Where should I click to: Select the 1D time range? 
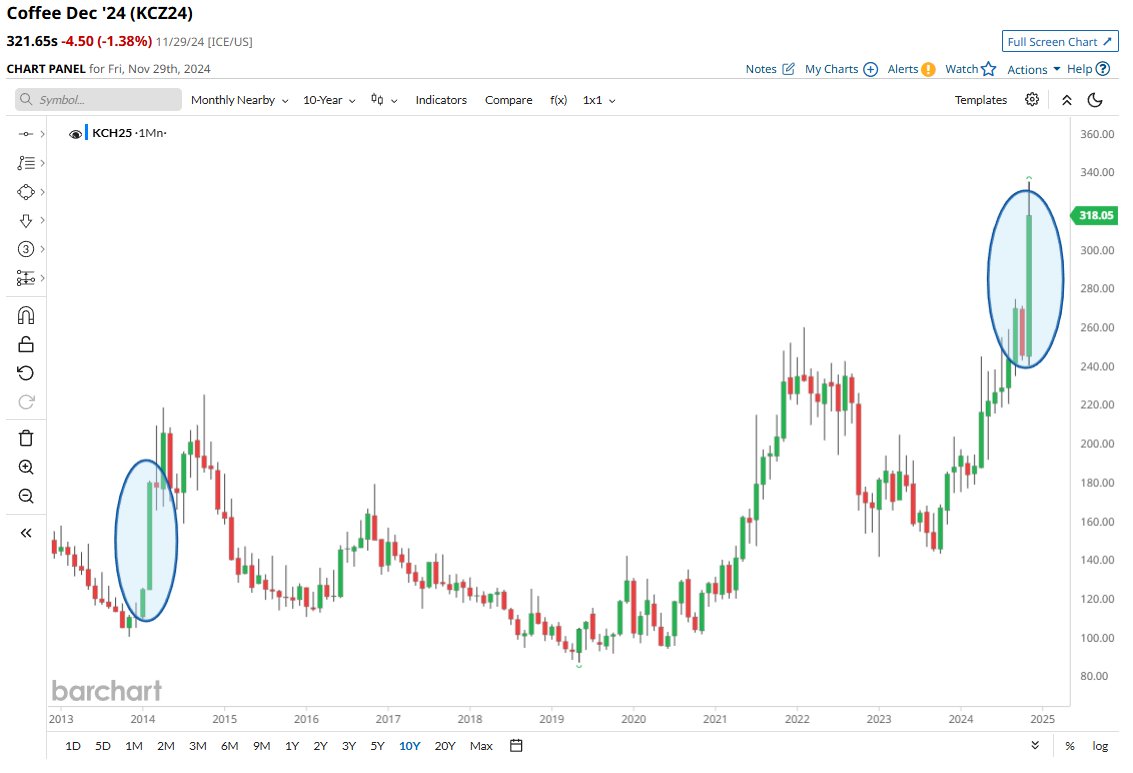click(x=73, y=746)
